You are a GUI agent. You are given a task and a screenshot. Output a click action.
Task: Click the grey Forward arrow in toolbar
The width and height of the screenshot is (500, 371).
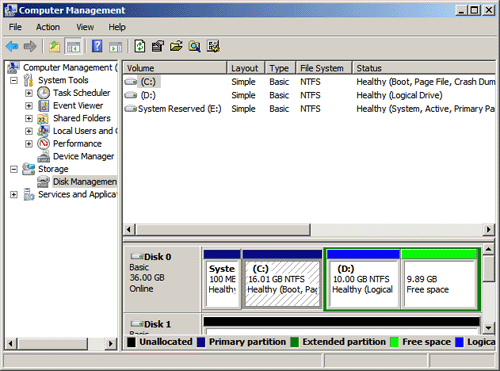(x=30, y=46)
